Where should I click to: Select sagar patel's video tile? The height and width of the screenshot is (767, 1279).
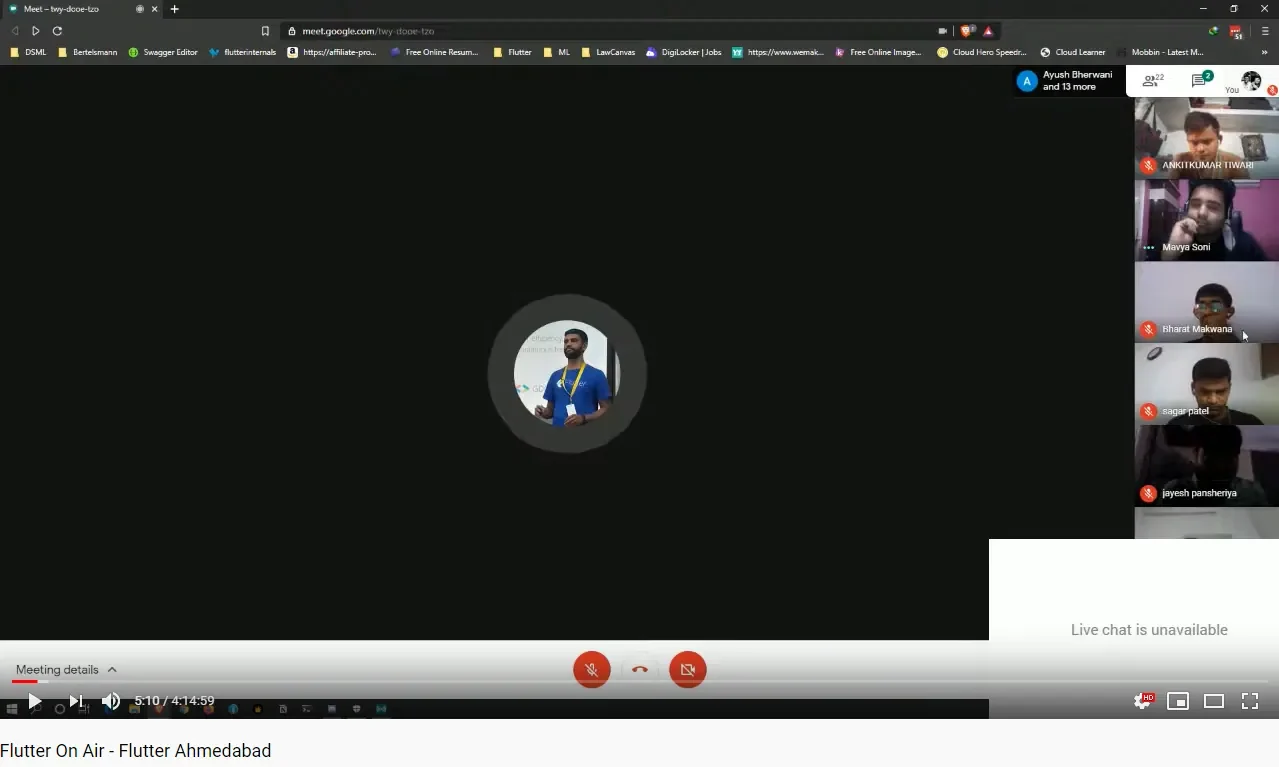coord(1206,384)
